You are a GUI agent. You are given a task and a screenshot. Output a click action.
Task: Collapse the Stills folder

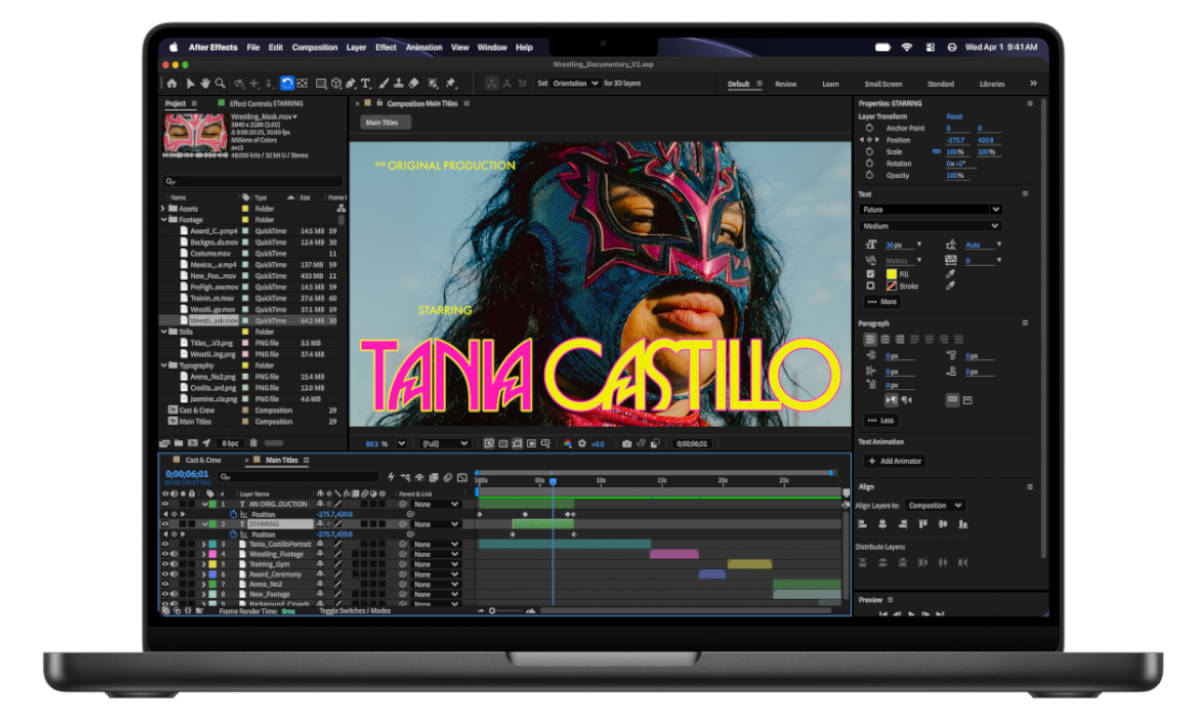click(x=164, y=332)
